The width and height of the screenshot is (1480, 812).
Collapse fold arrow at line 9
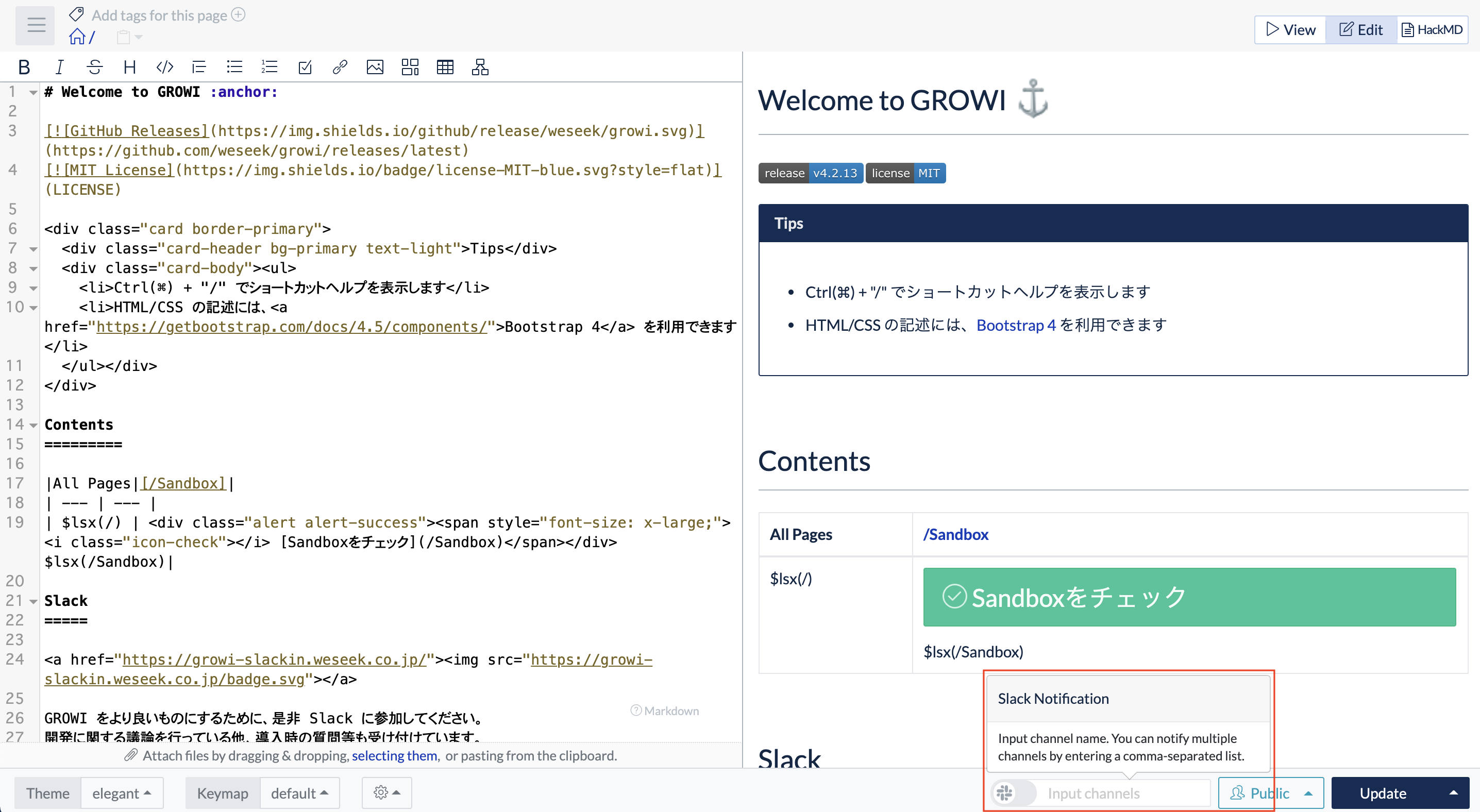point(33,289)
